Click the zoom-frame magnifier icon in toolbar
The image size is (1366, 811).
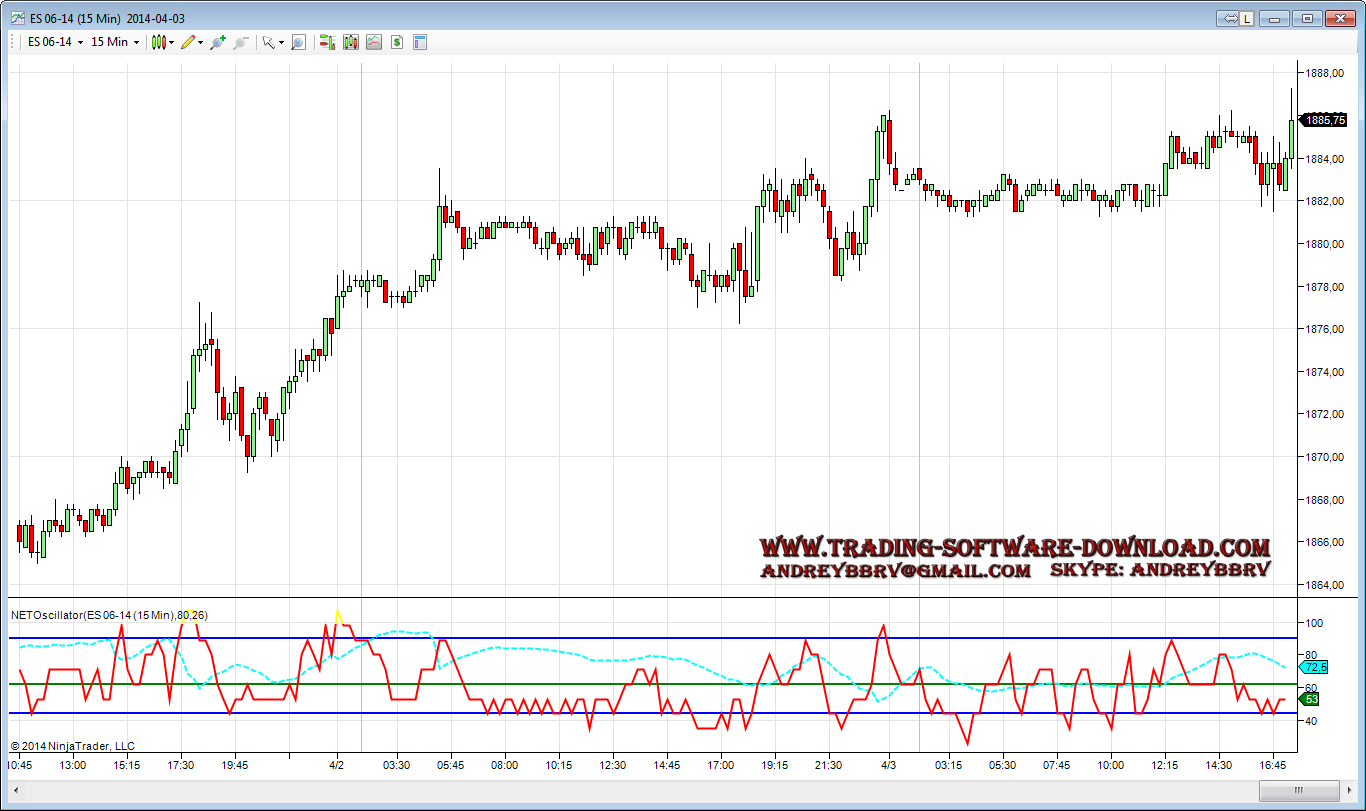tap(298, 42)
